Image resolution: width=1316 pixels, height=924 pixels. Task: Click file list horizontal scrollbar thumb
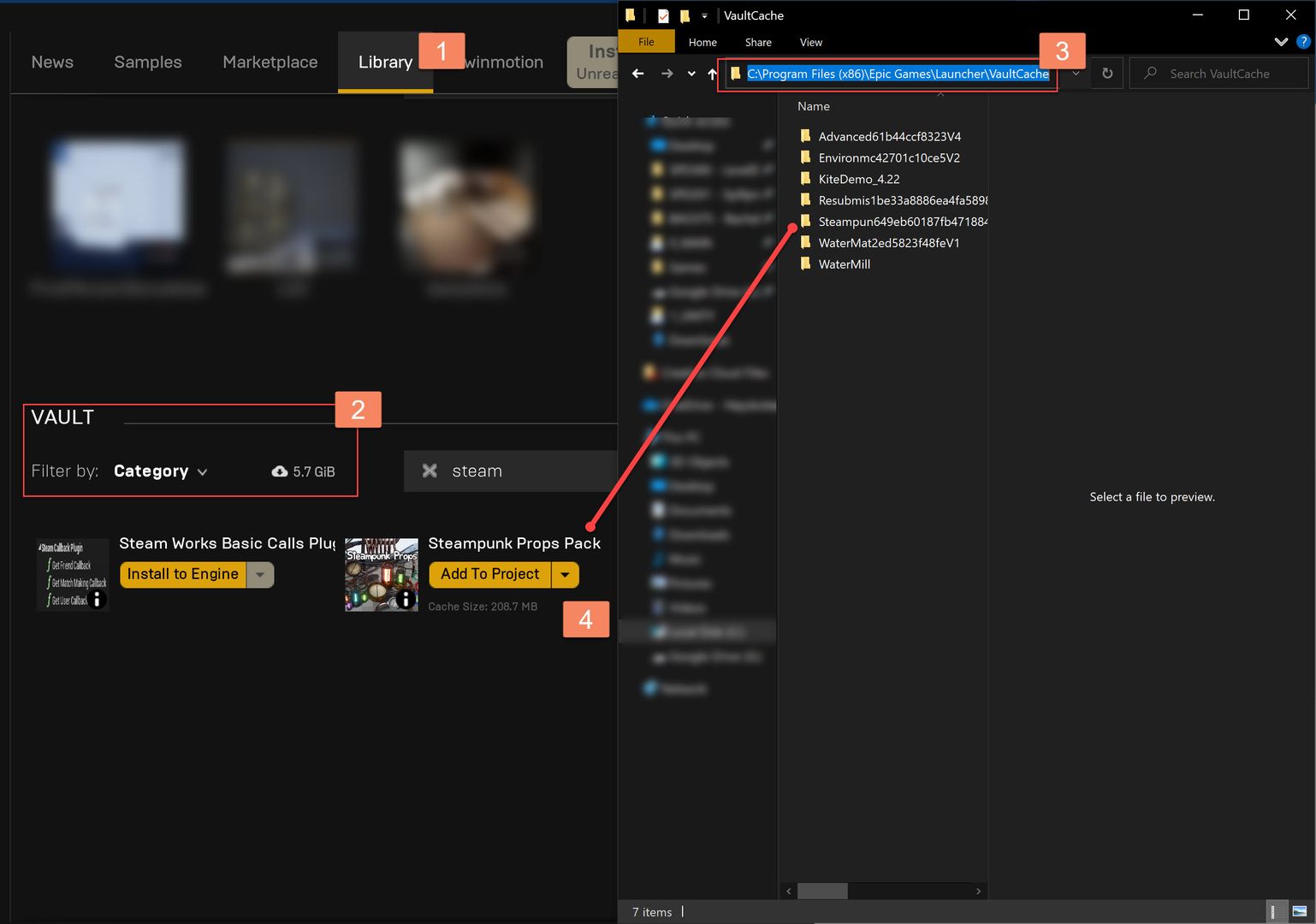822,891
